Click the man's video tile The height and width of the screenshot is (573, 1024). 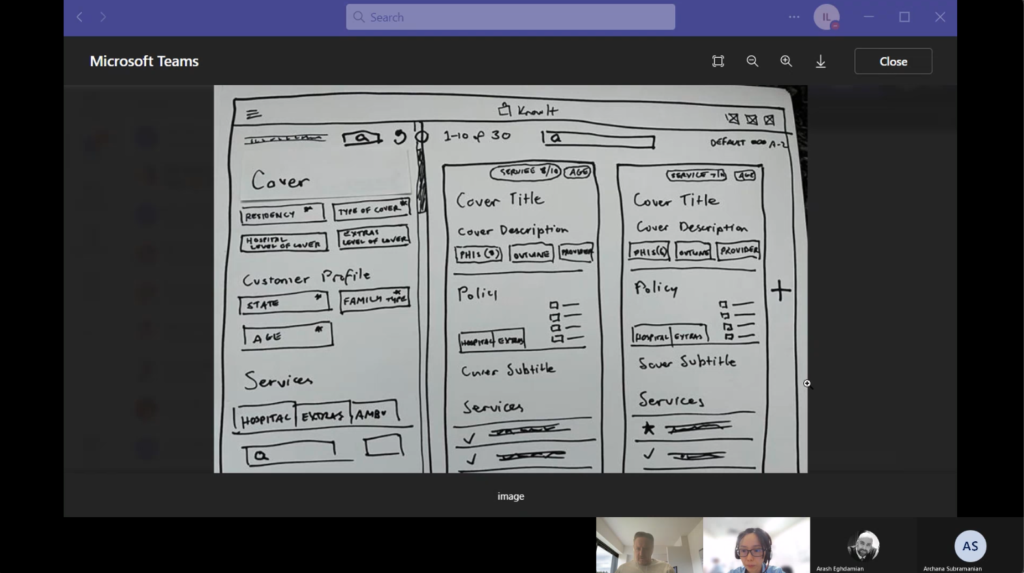tap(649, 545)
